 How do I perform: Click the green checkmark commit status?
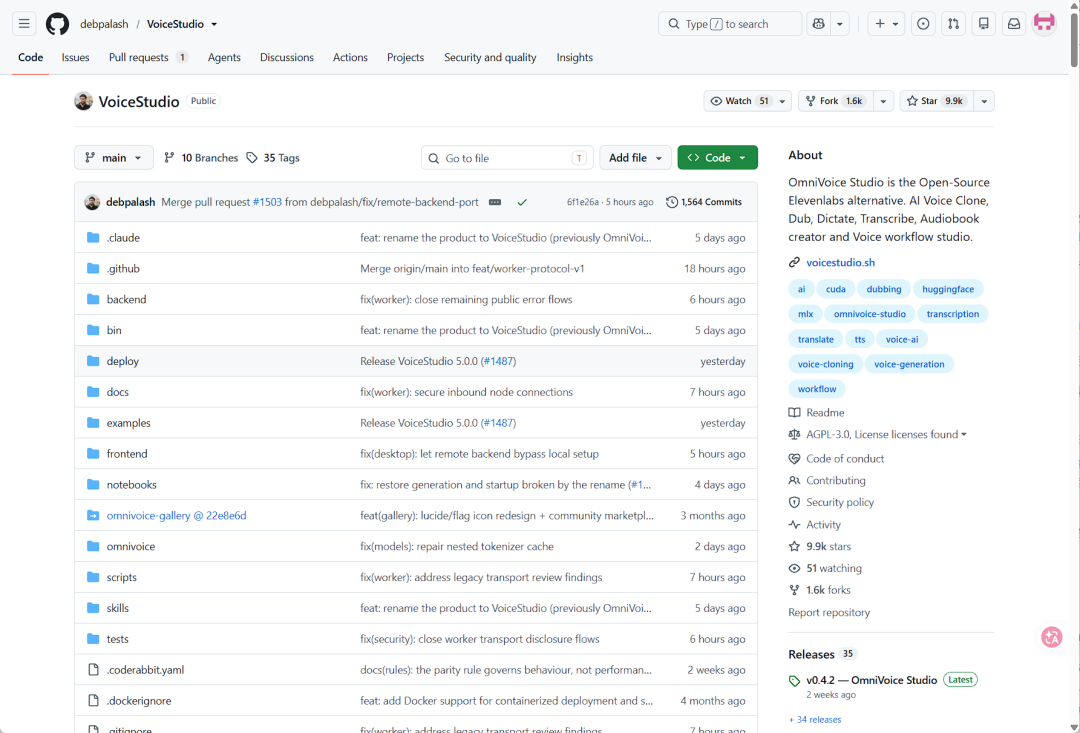point(522,202)
